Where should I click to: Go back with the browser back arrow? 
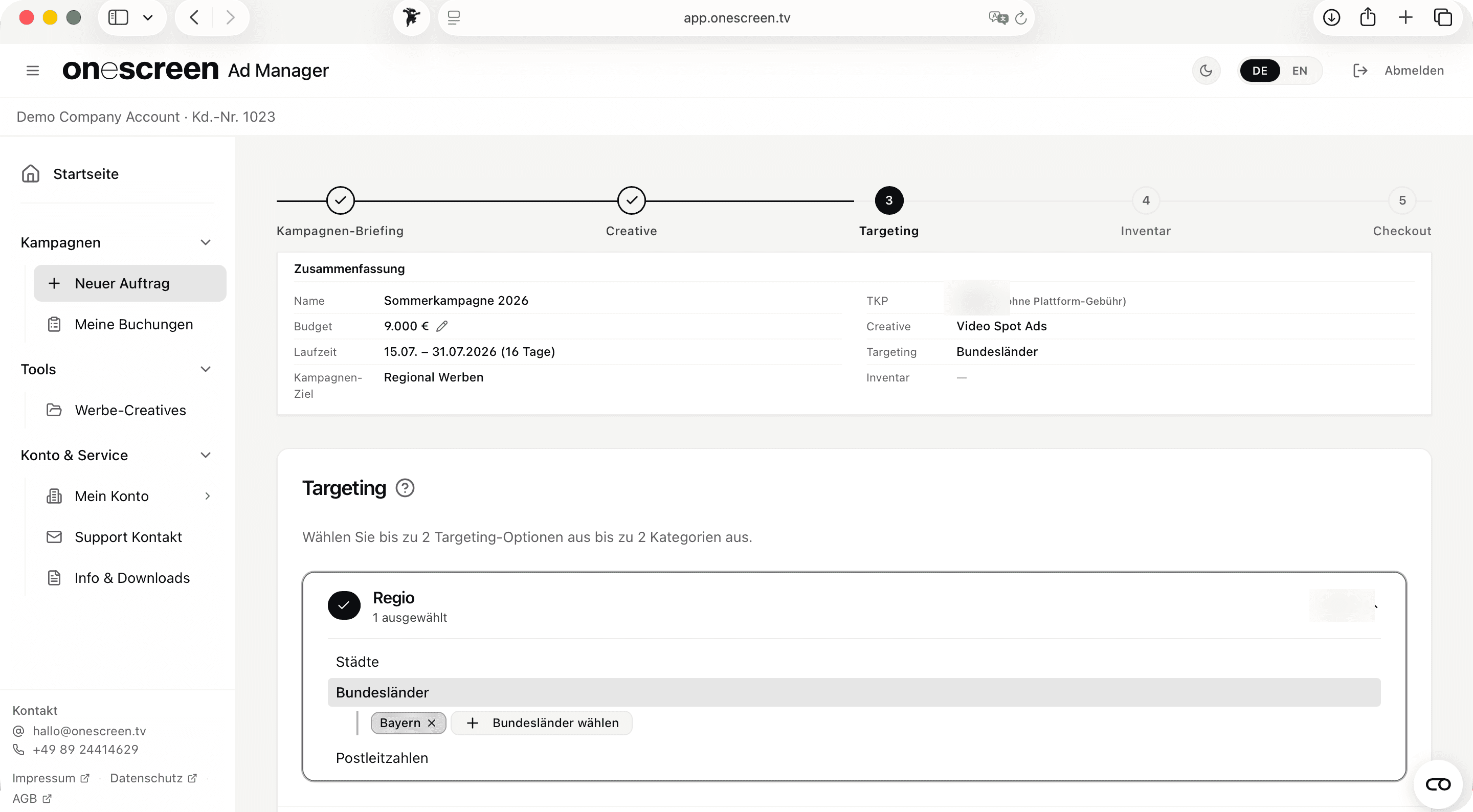[x=194, y=17]
